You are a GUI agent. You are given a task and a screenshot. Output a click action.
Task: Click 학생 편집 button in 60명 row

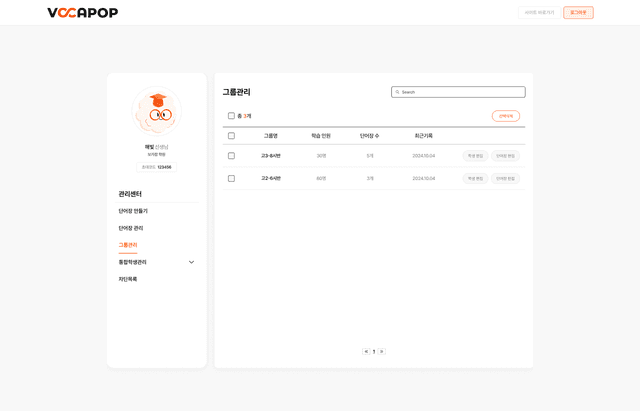475,178
